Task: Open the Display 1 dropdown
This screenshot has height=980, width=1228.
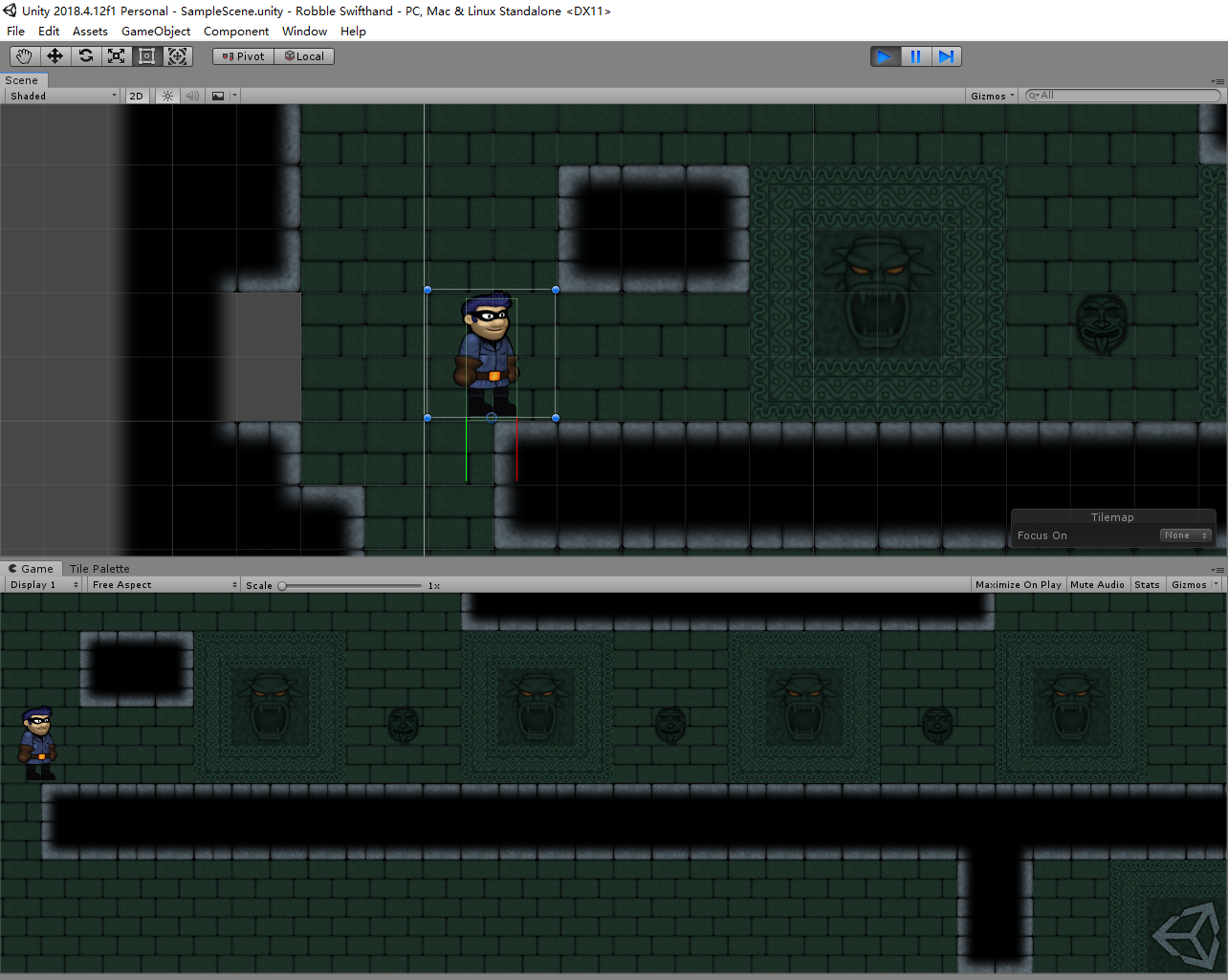Action: pyautogui.click(x=44, y=584)
